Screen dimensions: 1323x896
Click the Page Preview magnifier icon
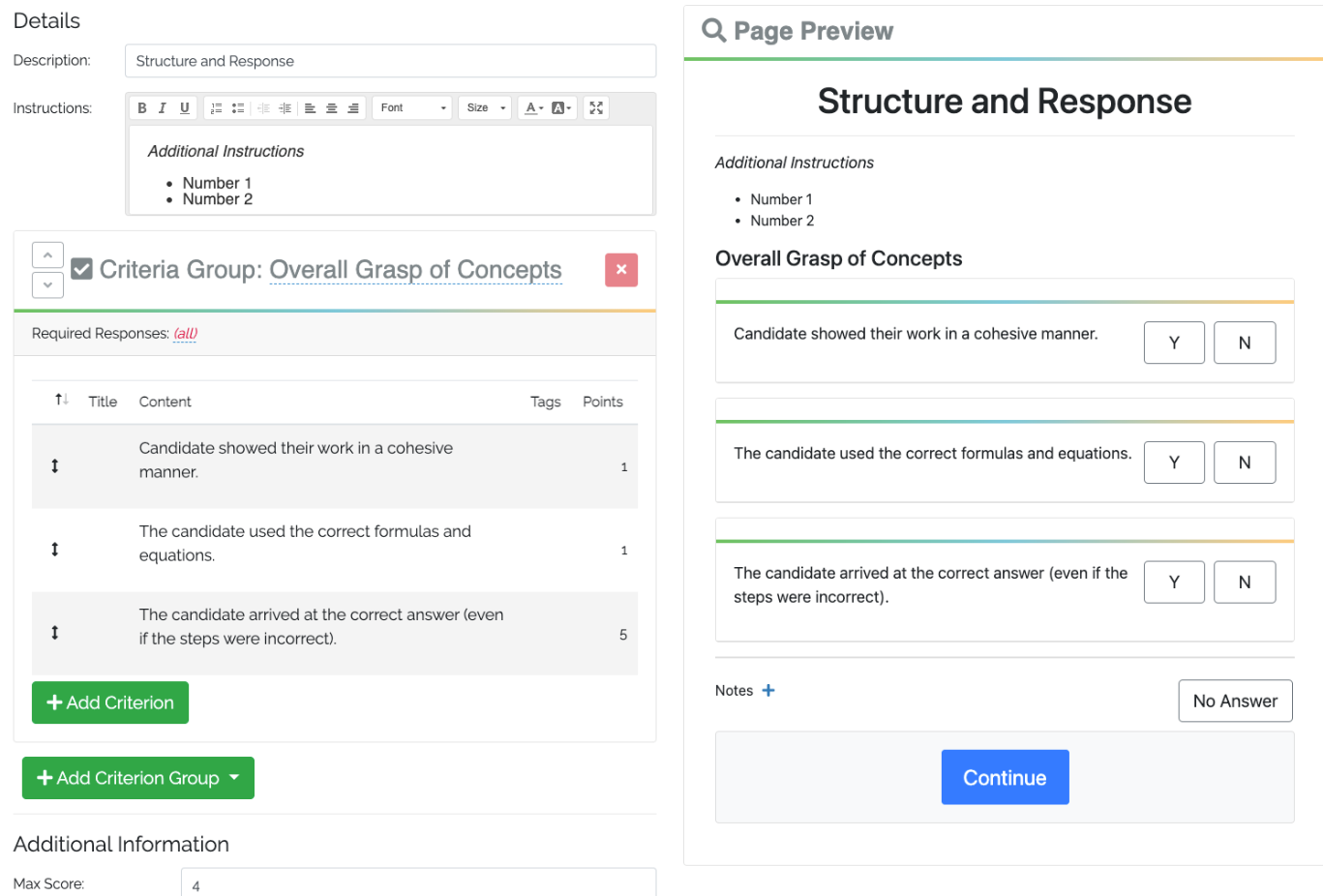click(714, 30)
